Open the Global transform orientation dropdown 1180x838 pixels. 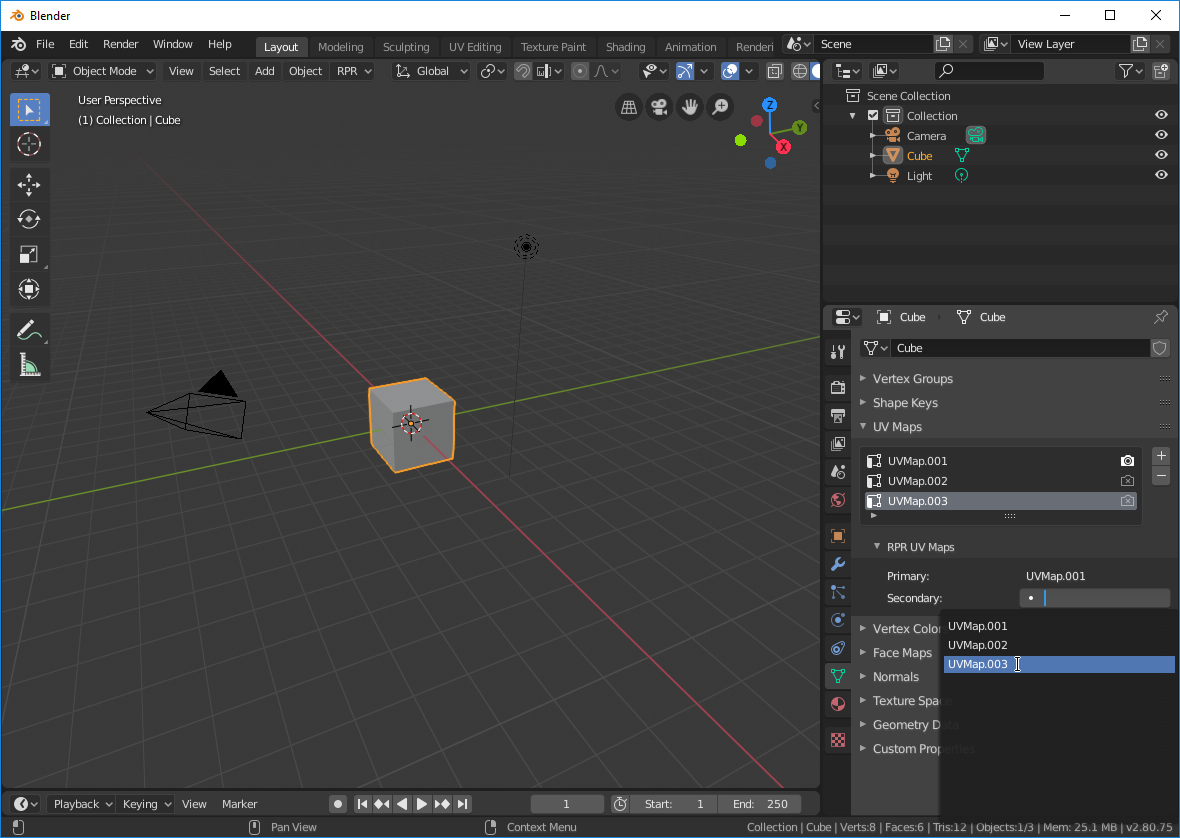pos(431,71)
